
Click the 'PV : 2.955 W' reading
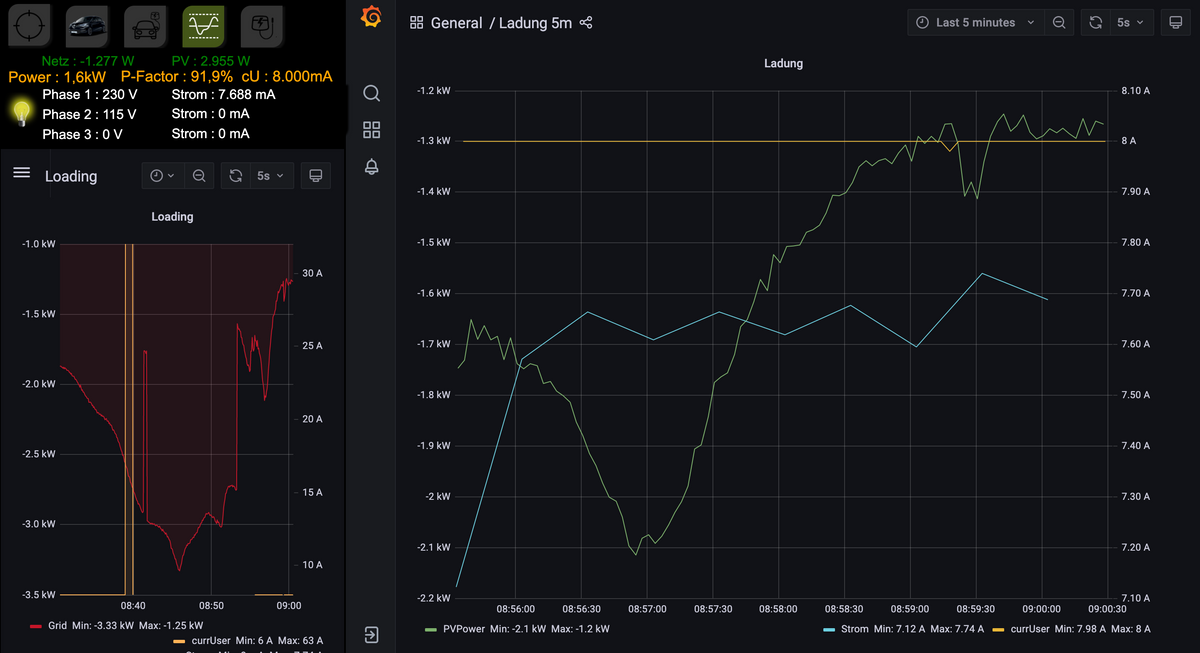click(211, 61)
